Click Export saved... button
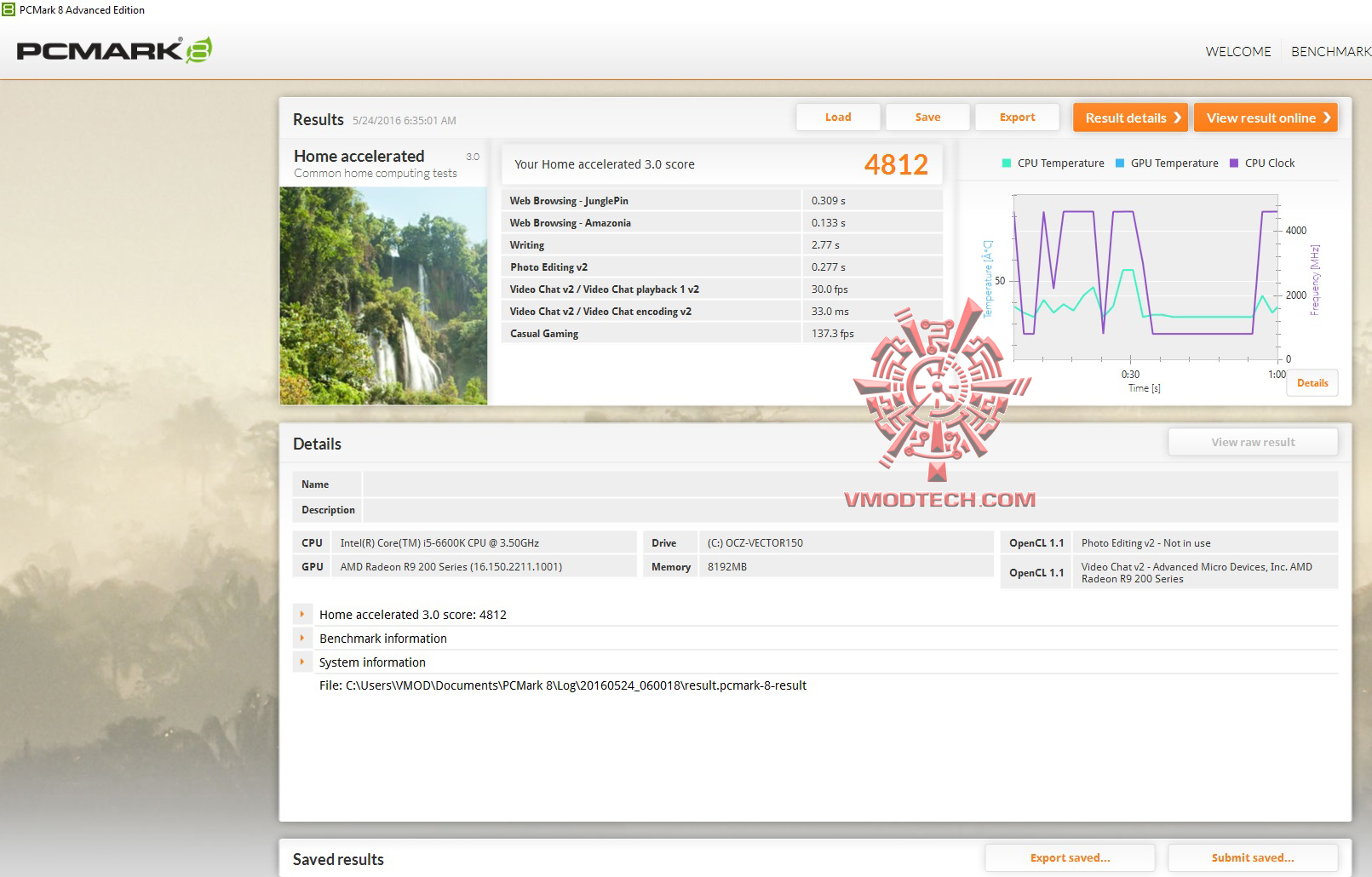Screen dimensions: 1372x877 (1070, 858)
